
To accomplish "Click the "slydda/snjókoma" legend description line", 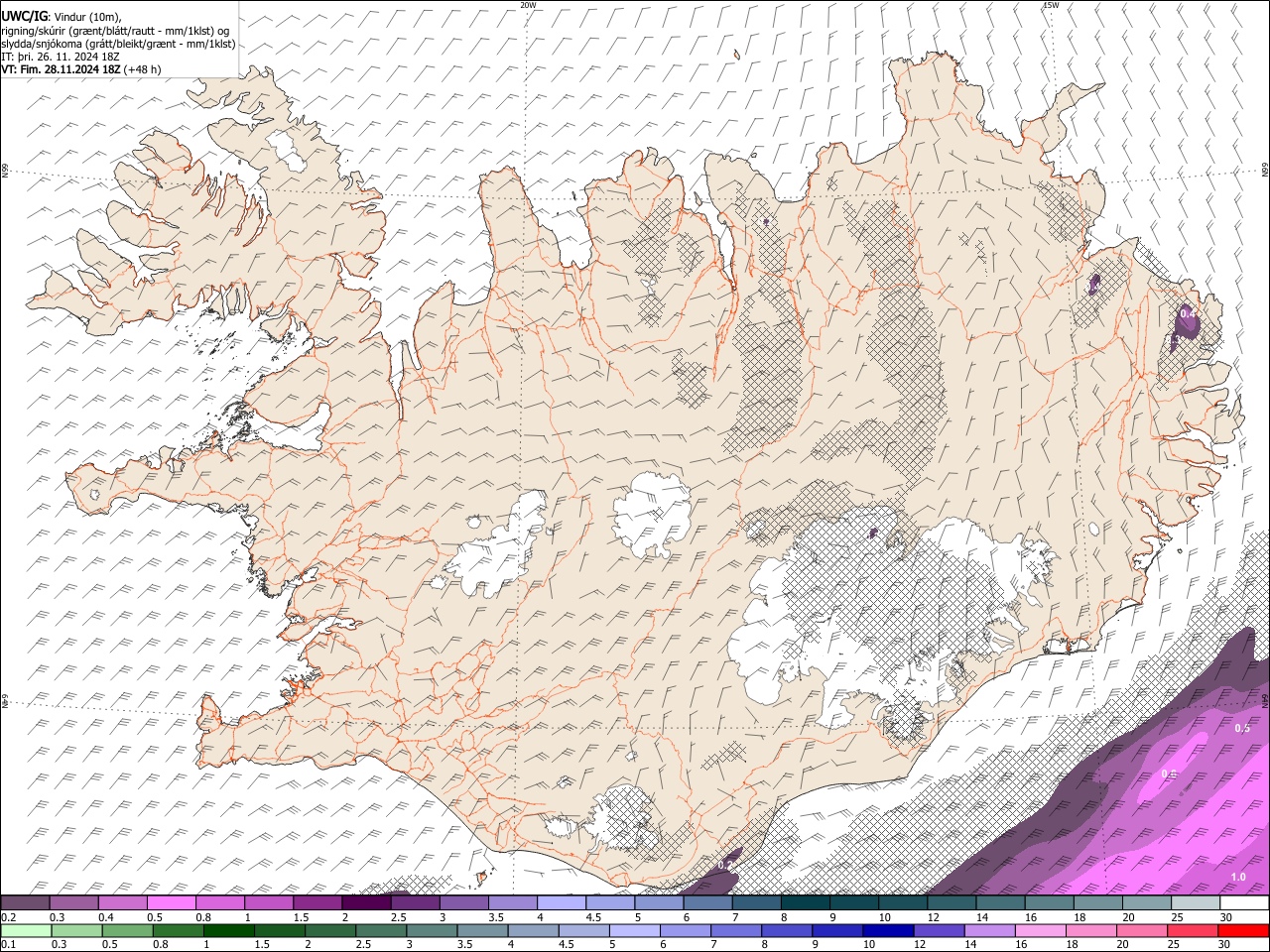I will [118, 44].
